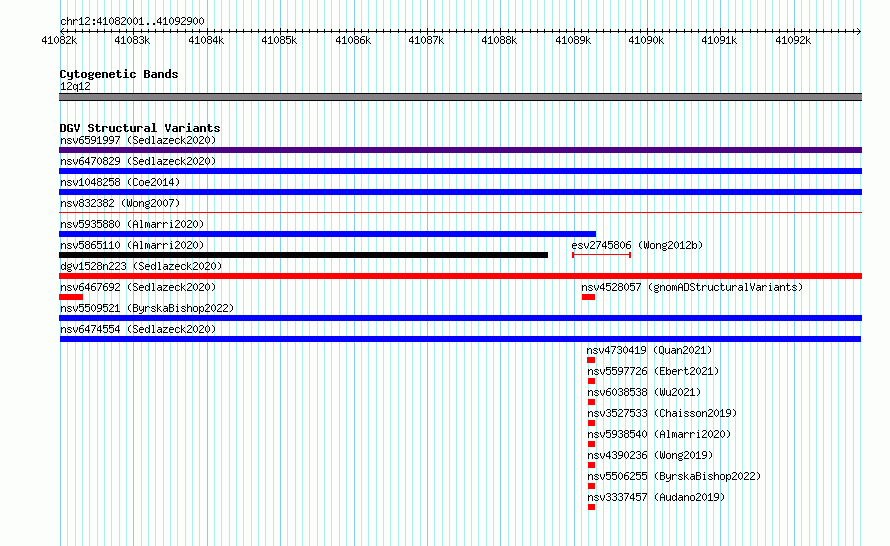Click red marker under nsv6038538
Screen dimensions: 890x546
(x=591, y=402)
